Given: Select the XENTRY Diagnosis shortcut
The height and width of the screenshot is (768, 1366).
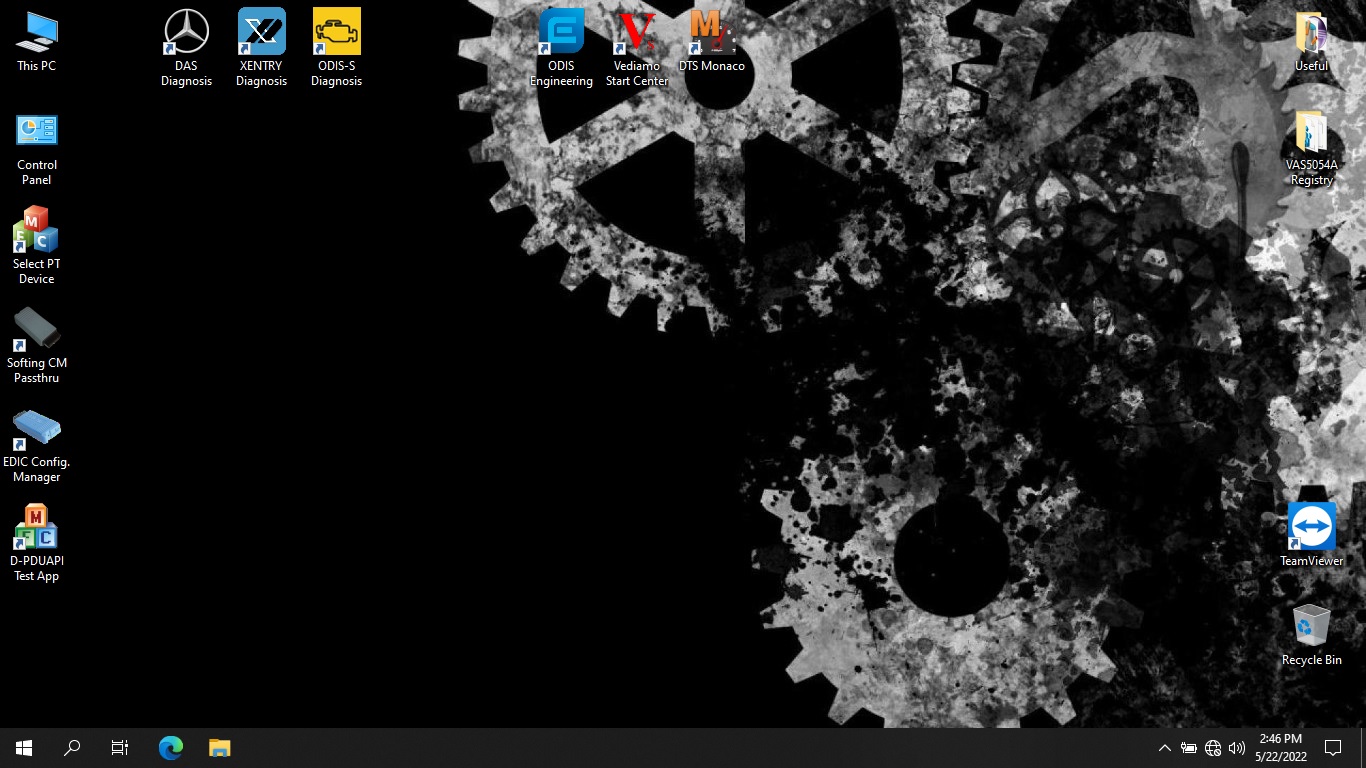Looking at the screenshot, I should [x=262, y=48].
